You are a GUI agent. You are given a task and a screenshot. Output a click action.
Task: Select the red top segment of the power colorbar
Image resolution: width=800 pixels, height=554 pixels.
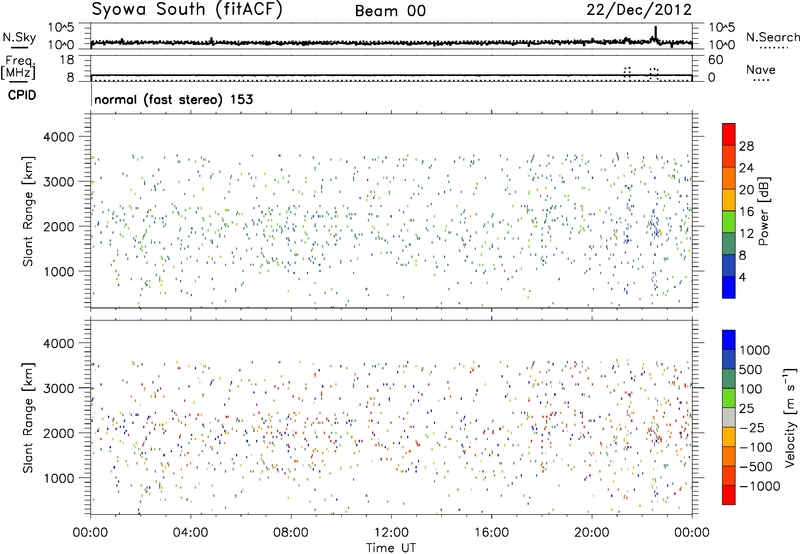pos(729,134)
